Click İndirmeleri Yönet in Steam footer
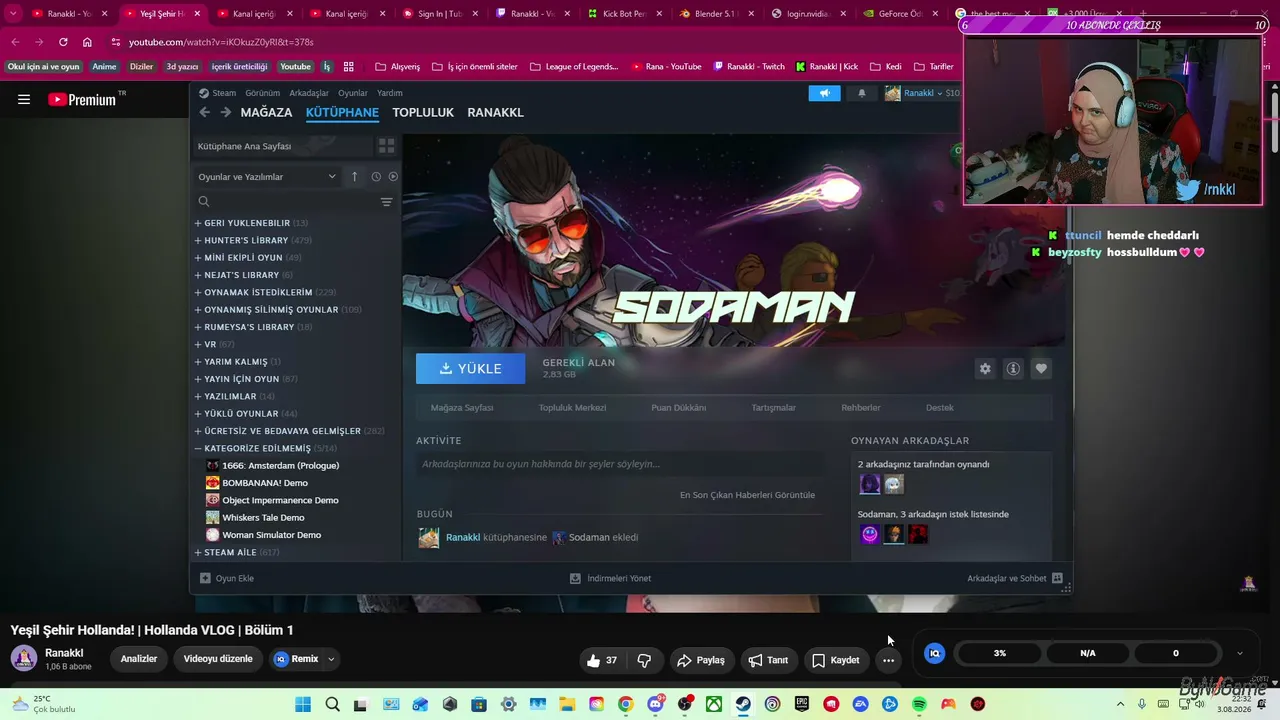 click(610, 578)
